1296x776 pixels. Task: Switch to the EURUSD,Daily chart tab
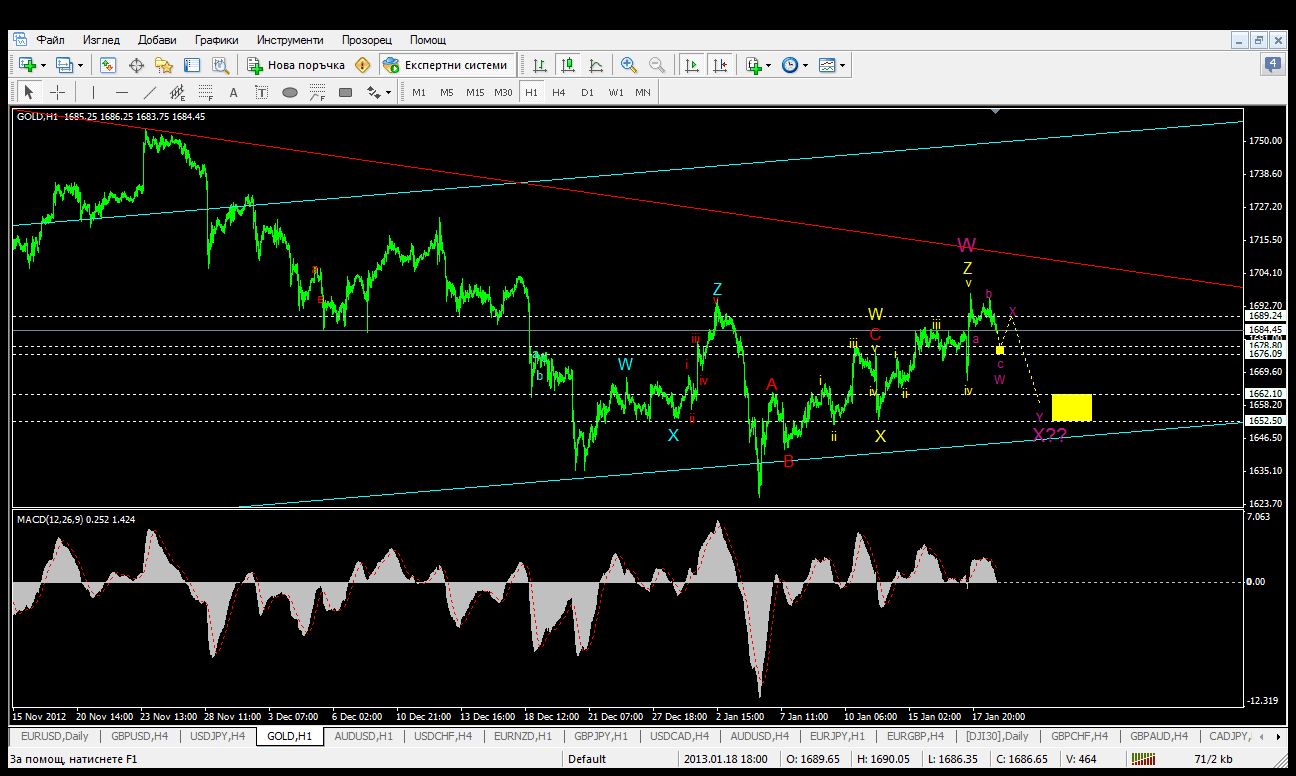pyautogui.click(x=55, y=736)
